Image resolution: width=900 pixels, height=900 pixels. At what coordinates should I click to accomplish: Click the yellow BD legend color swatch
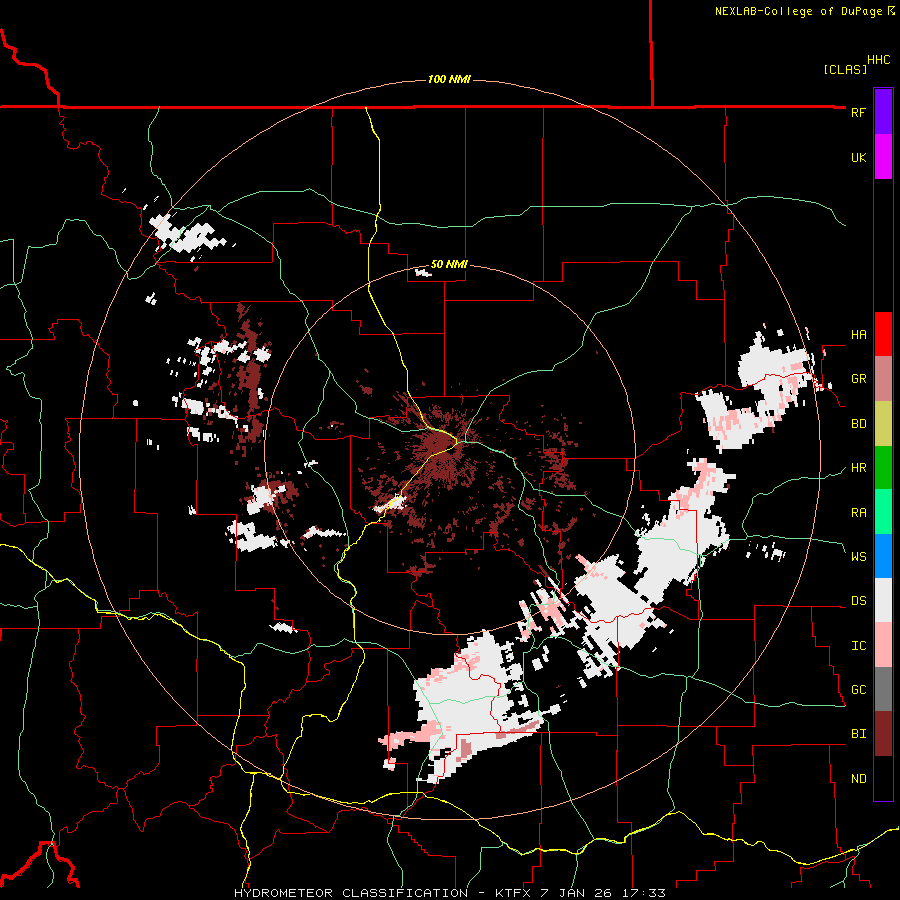pos(883,424)
